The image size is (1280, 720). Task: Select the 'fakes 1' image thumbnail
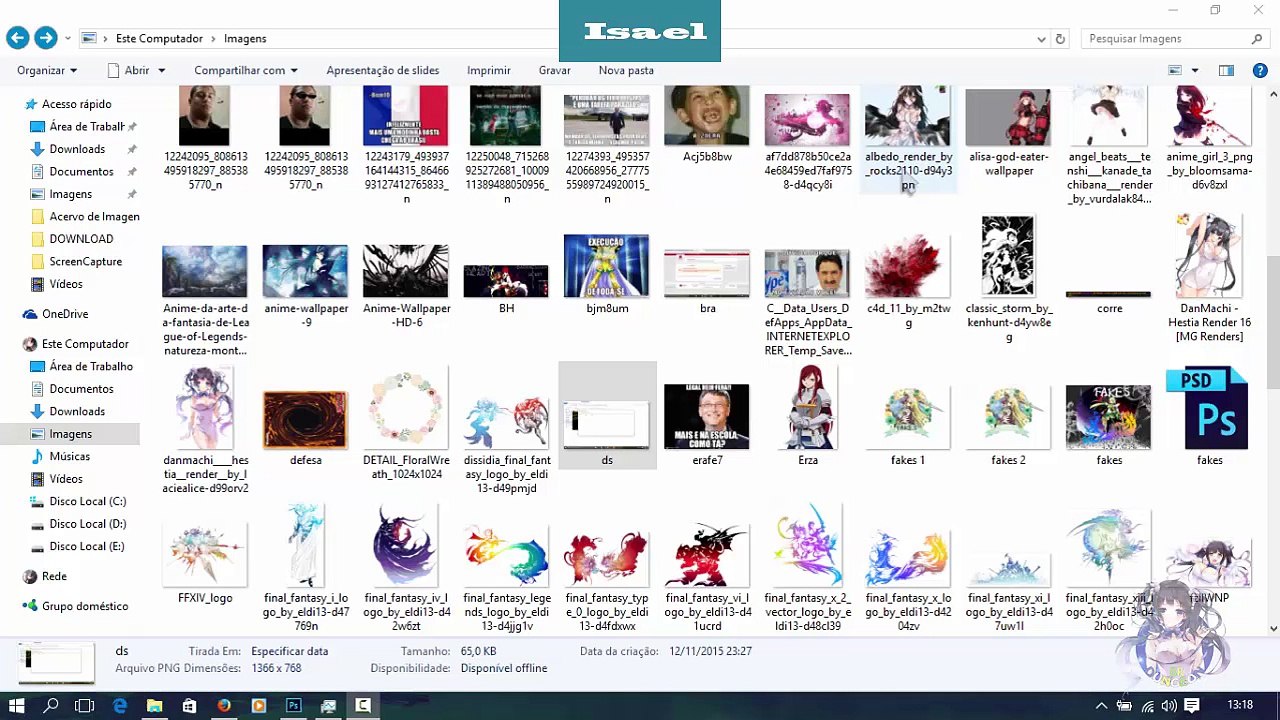[908, 418]
